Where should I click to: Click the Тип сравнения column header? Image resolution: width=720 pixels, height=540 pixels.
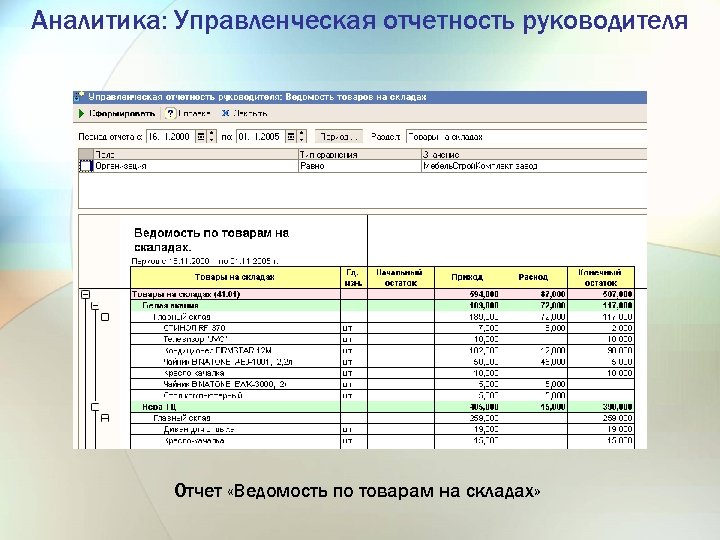(360, 154)
